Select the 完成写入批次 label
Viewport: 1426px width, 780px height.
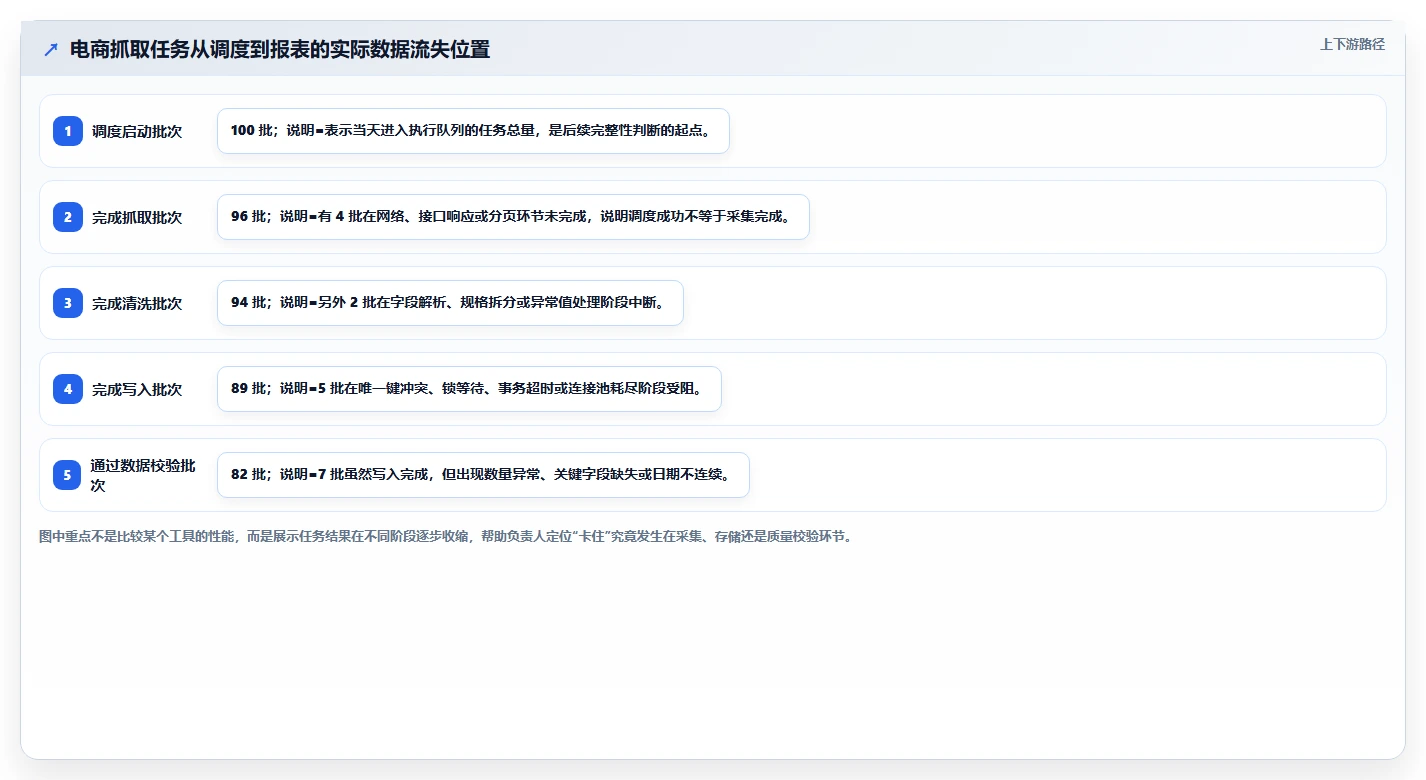[137, 389]
